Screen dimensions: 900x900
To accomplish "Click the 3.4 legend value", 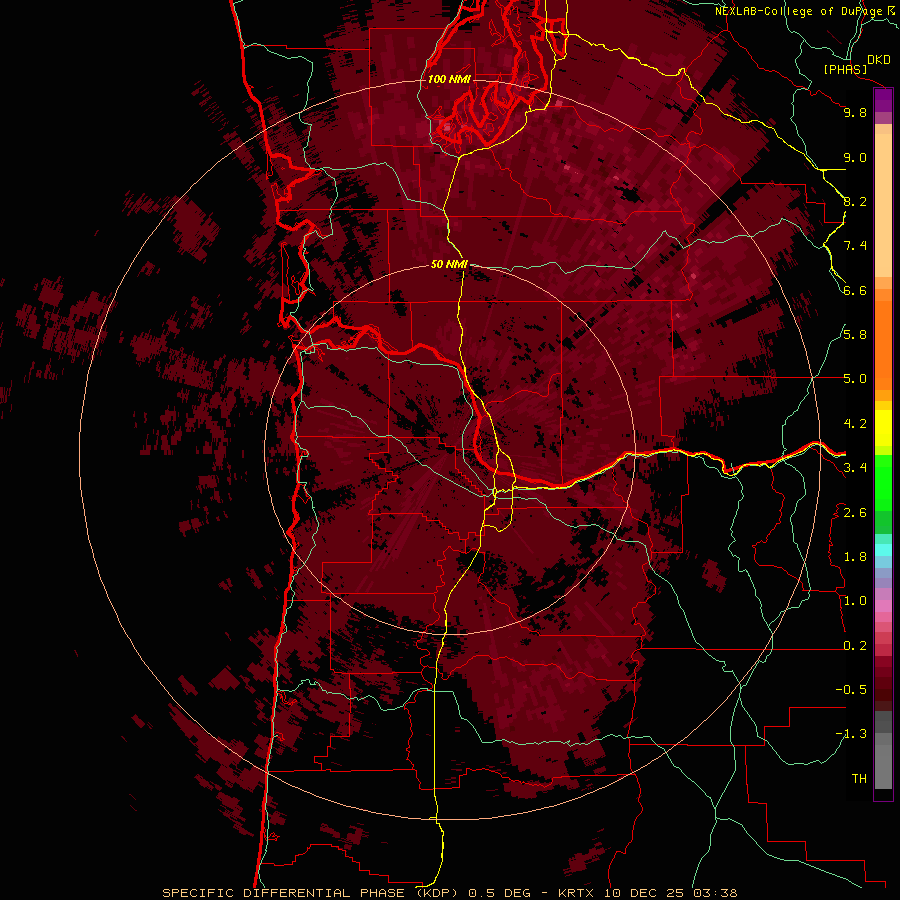I will tap(855, 468).
